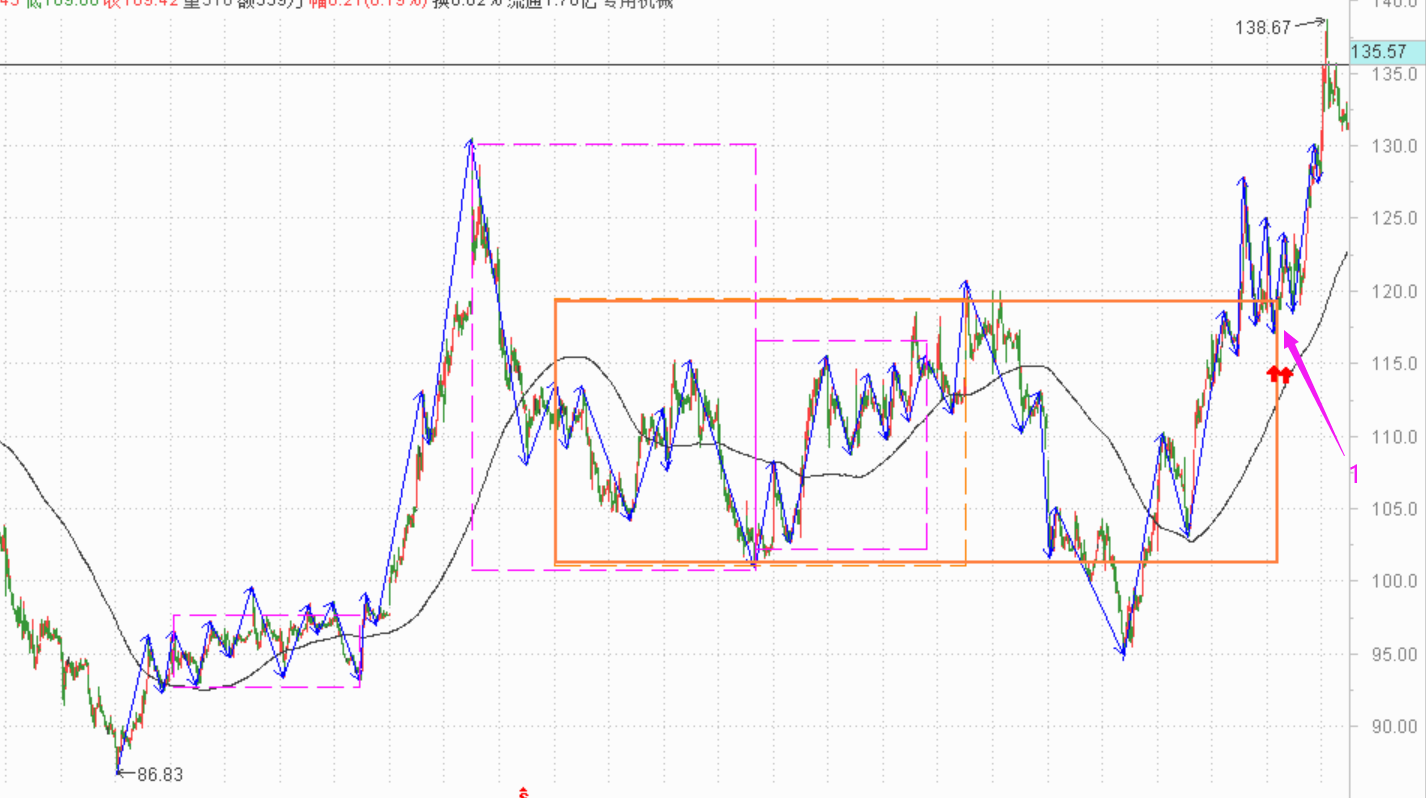Click the red marker at the chart bottom edge
The width and height of the screenshot is (1426, 798).
pyautogui.click(x=522, y=792)
